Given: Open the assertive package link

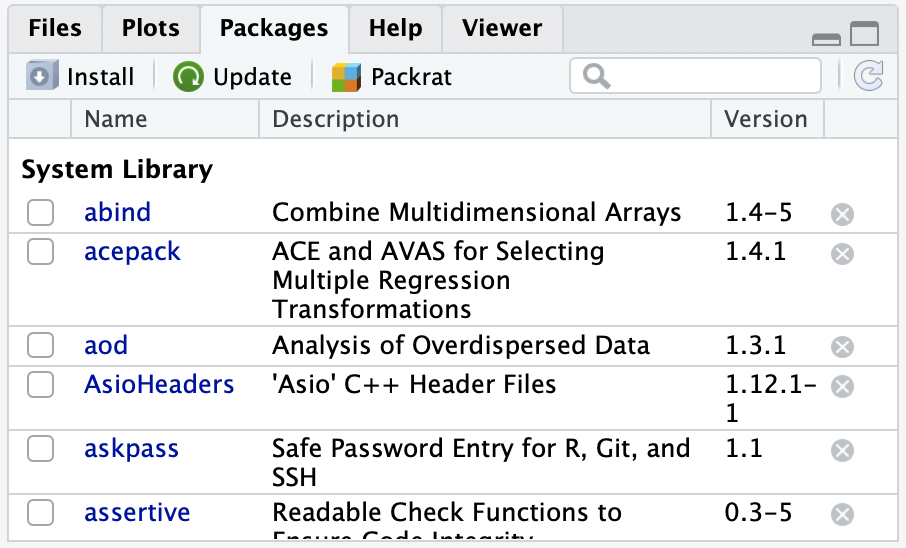Looking at the screenshot, I should coord(137,514).
